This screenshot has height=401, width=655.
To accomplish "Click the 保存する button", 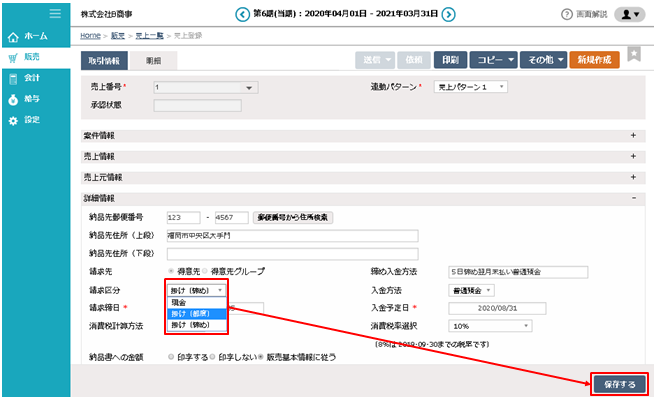I will pos(612,383).
